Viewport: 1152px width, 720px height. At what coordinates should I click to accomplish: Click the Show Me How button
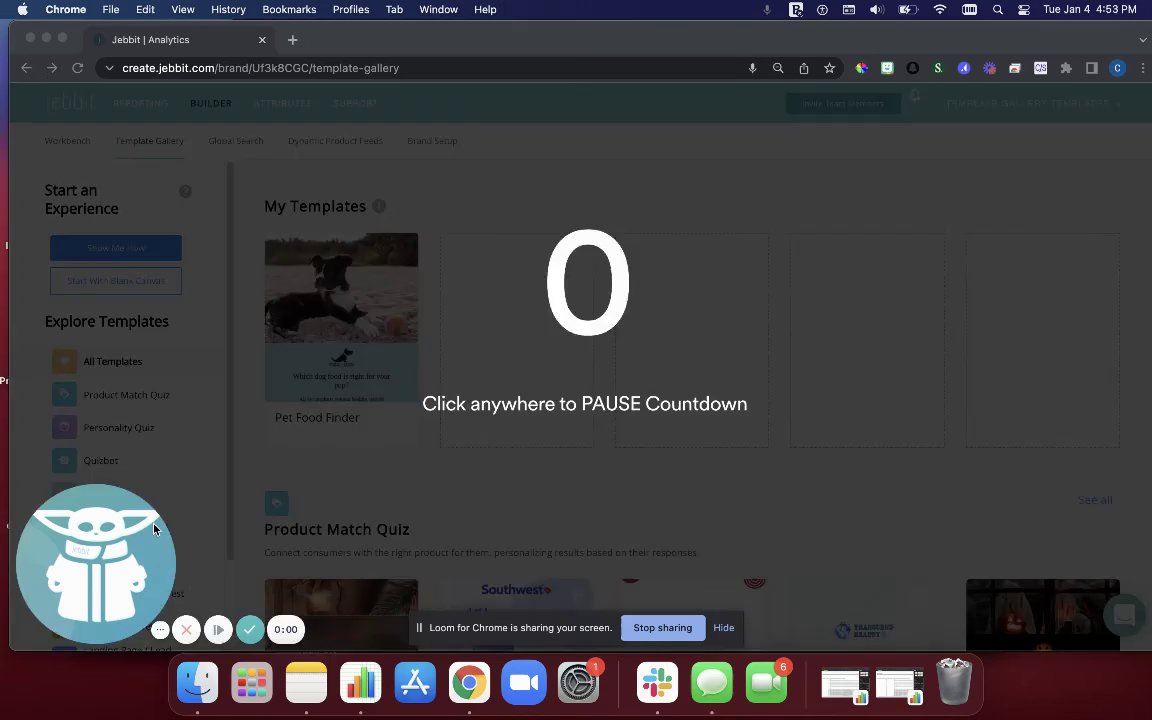pyautogui.click(x=116, y=248)
